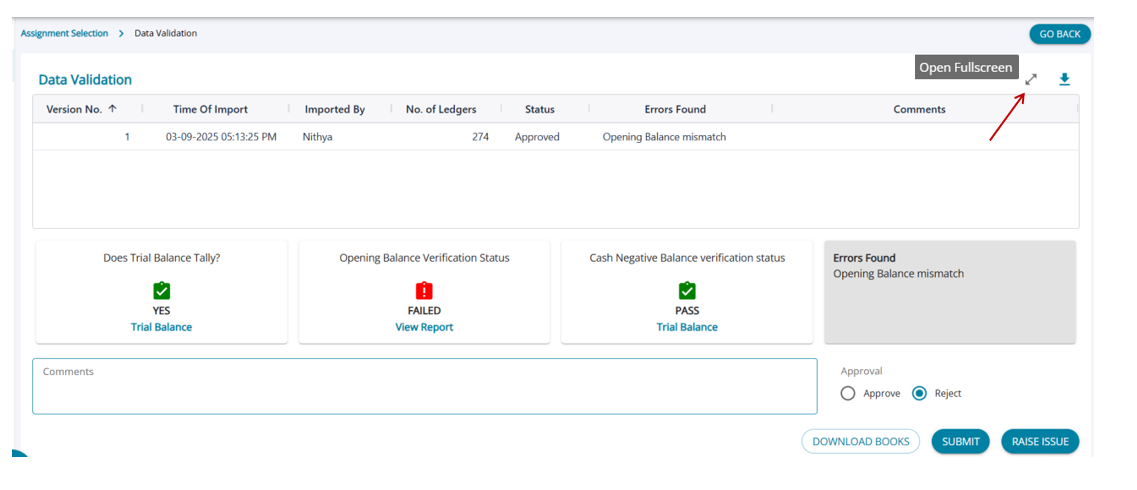Open the Assignment Selection breadcrumb
Viewport: 1137px width, 490px height.
click(64, 34)
